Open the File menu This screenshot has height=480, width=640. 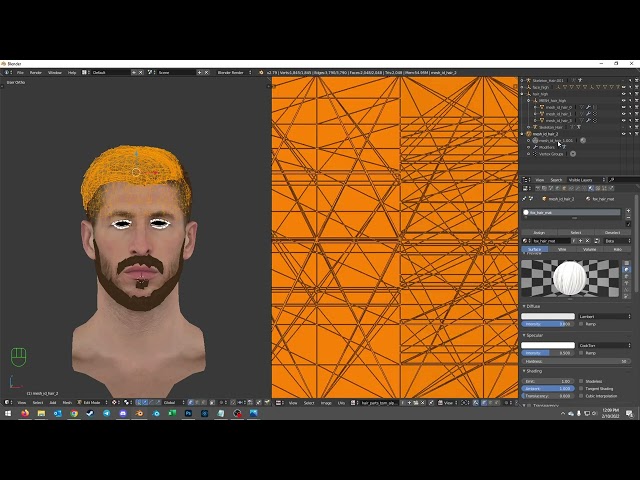tap(20, 72)
